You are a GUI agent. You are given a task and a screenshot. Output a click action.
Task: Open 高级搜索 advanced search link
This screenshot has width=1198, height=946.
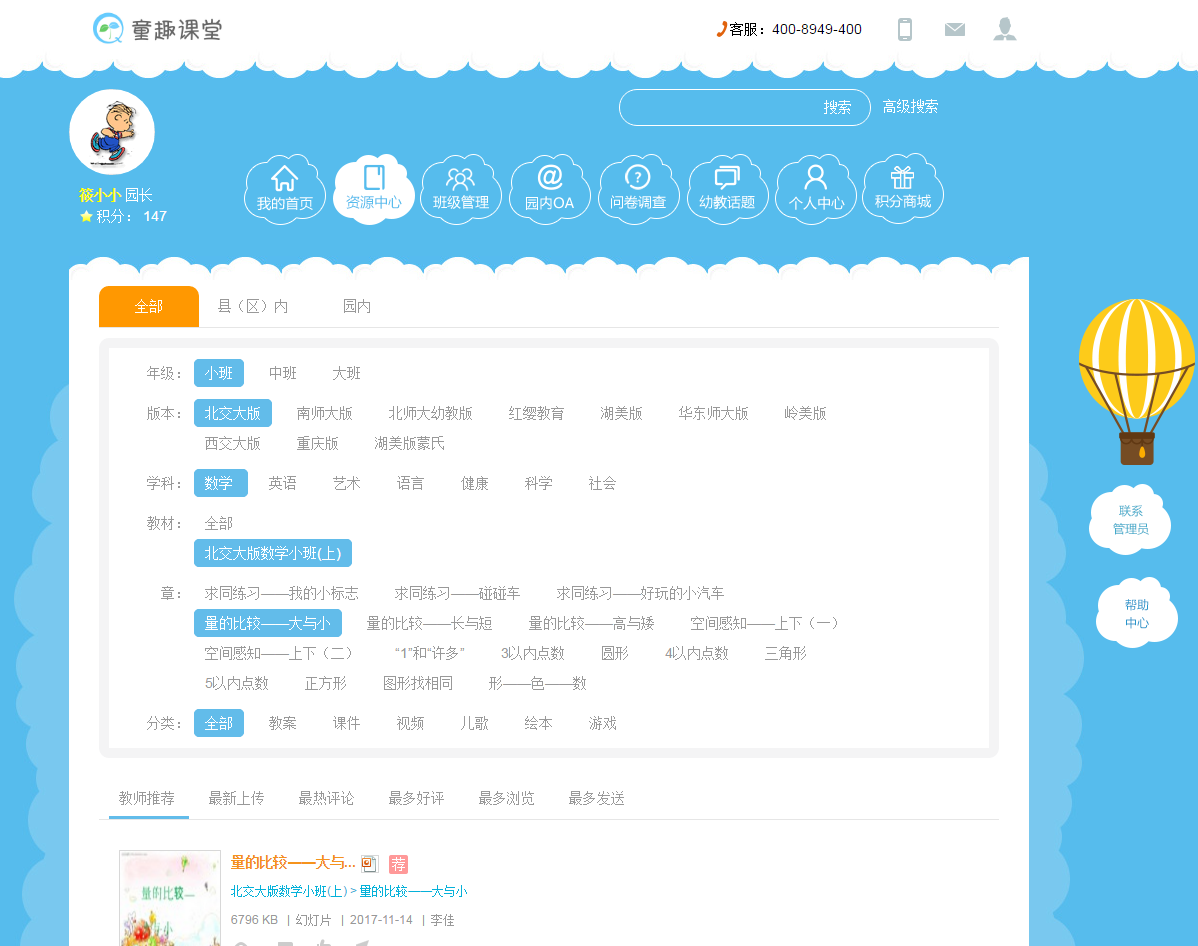[910, 107]
